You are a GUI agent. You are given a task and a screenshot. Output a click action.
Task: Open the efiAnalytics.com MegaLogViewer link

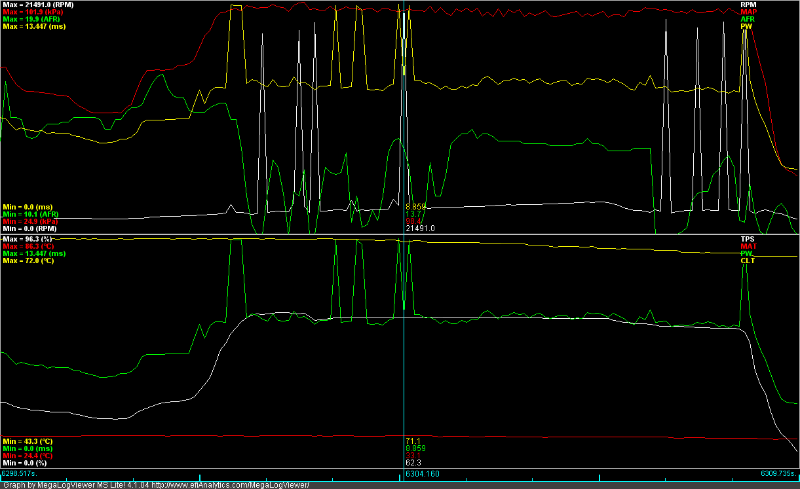(225, 484)
